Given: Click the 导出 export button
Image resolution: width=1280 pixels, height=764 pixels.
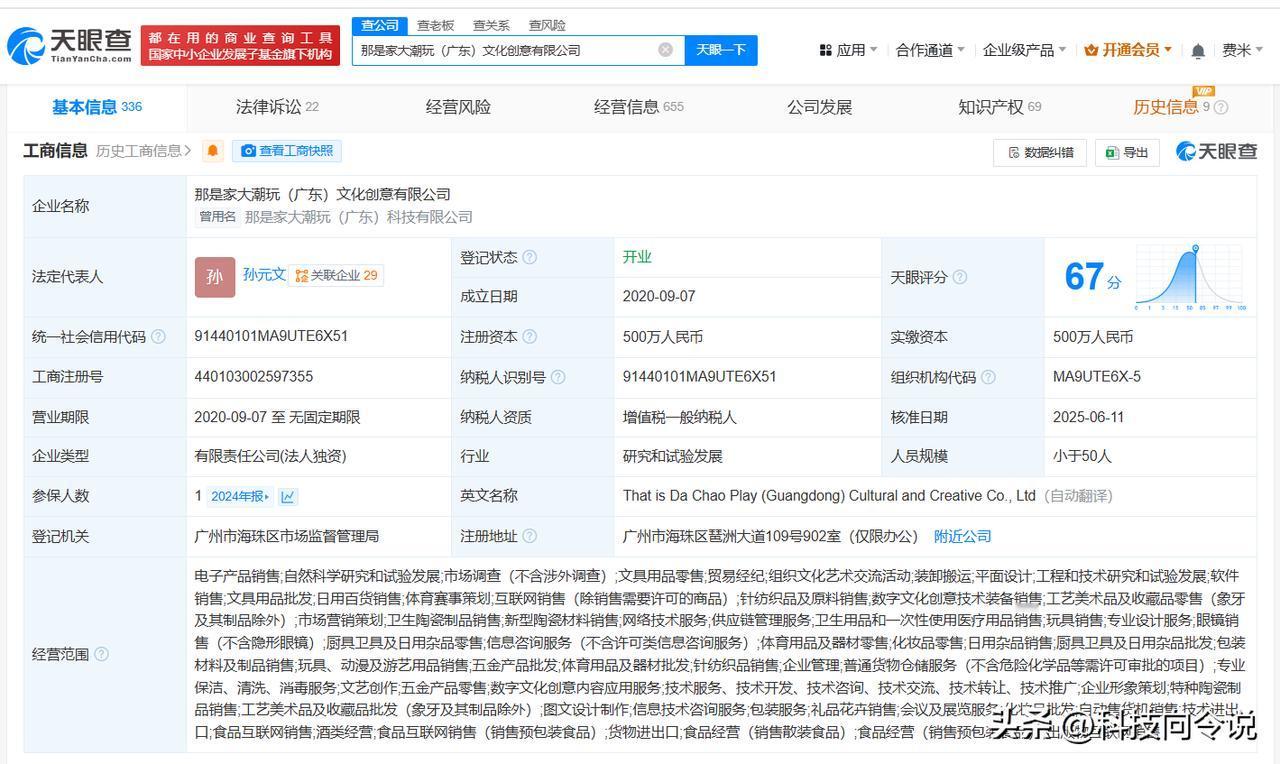Looking at the screenshot, I should pos(1127,152).
